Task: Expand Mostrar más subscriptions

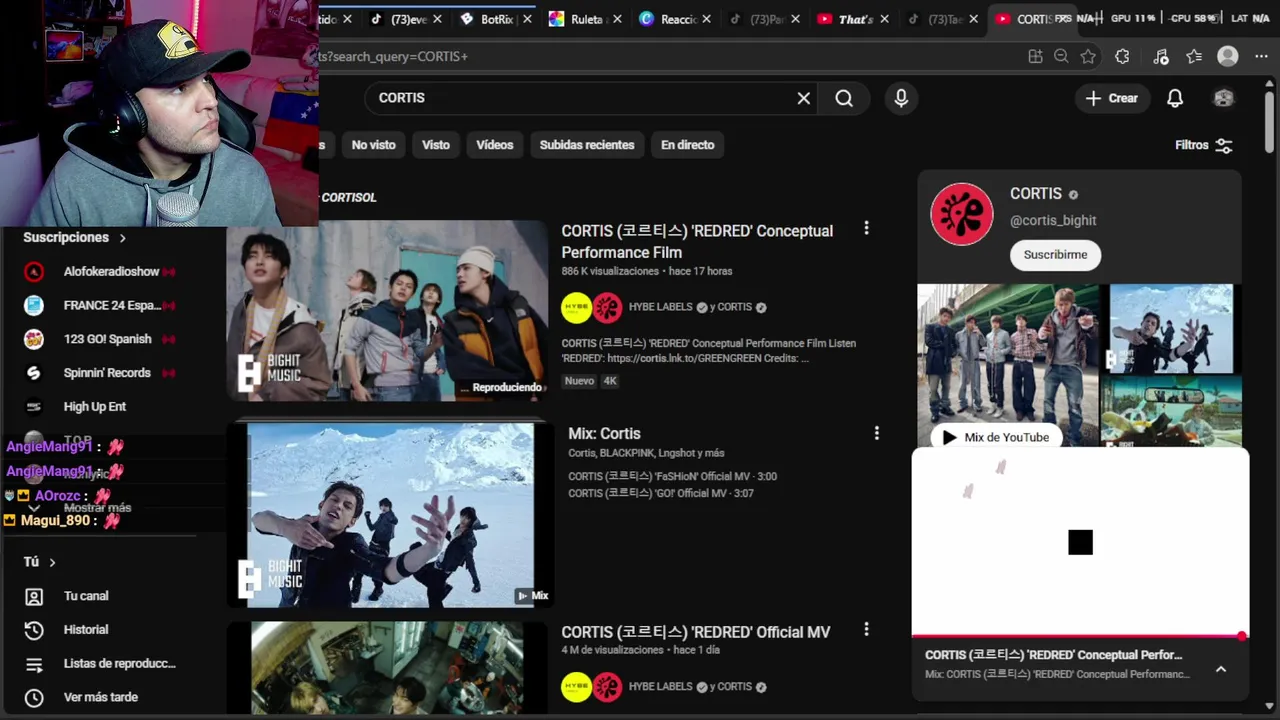Action: (x=97, y=508)
